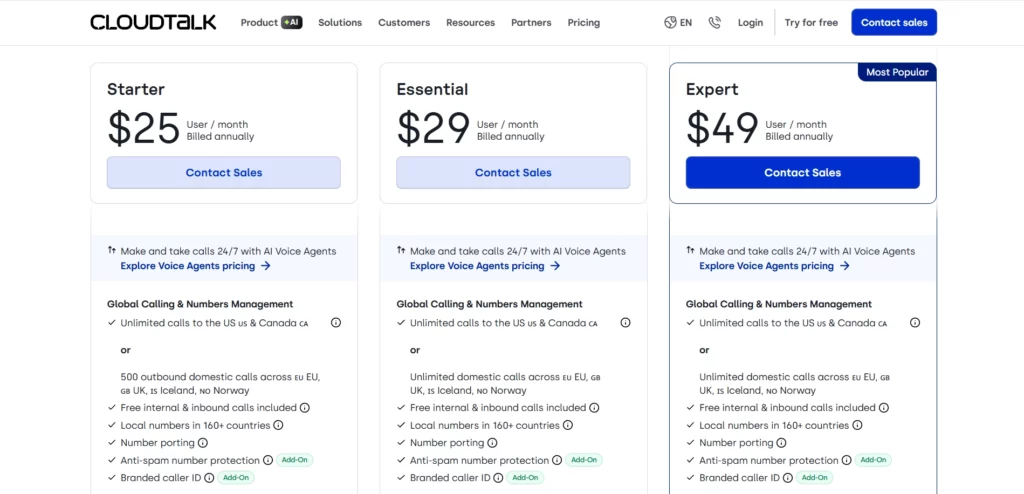The image size is (1024, 494).
Task: Click the $25 price
Action: 144,128
